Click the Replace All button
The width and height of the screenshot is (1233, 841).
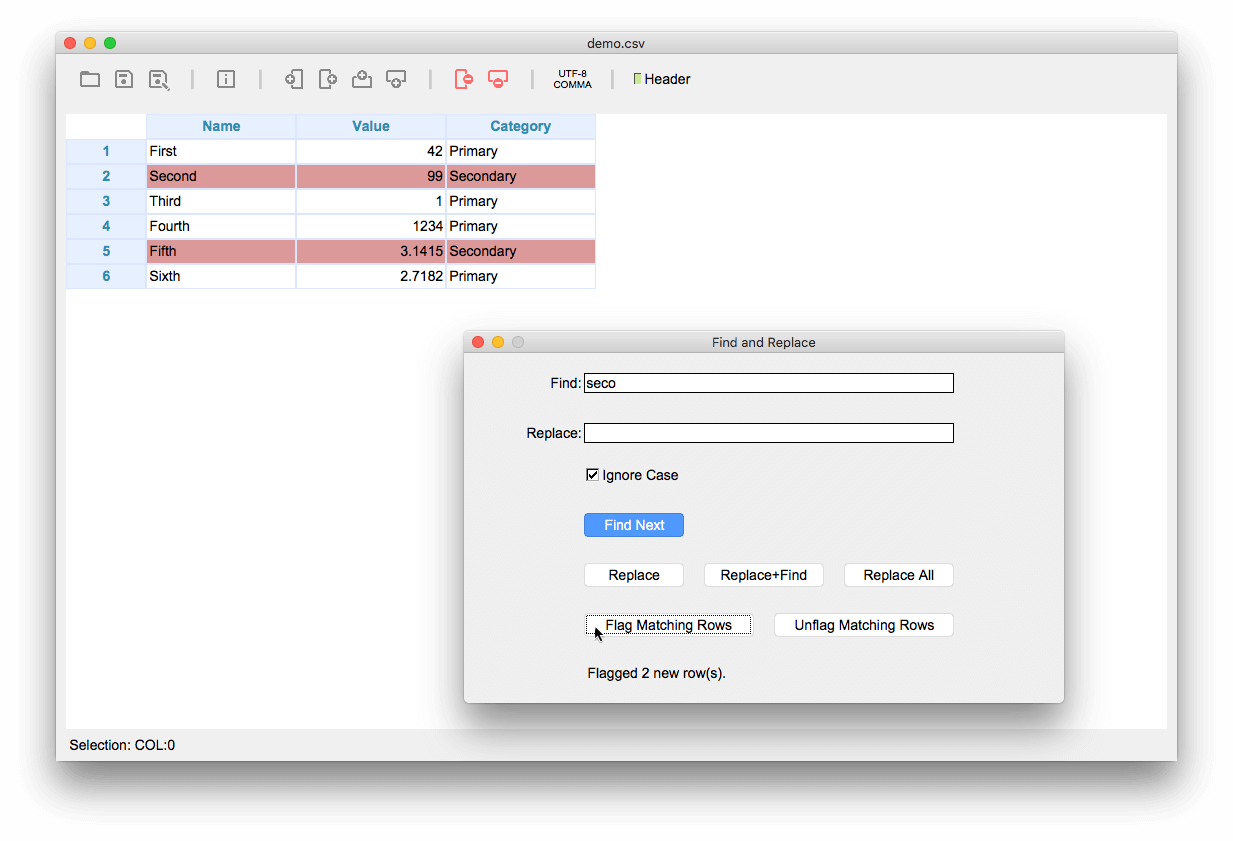[898, 575]
